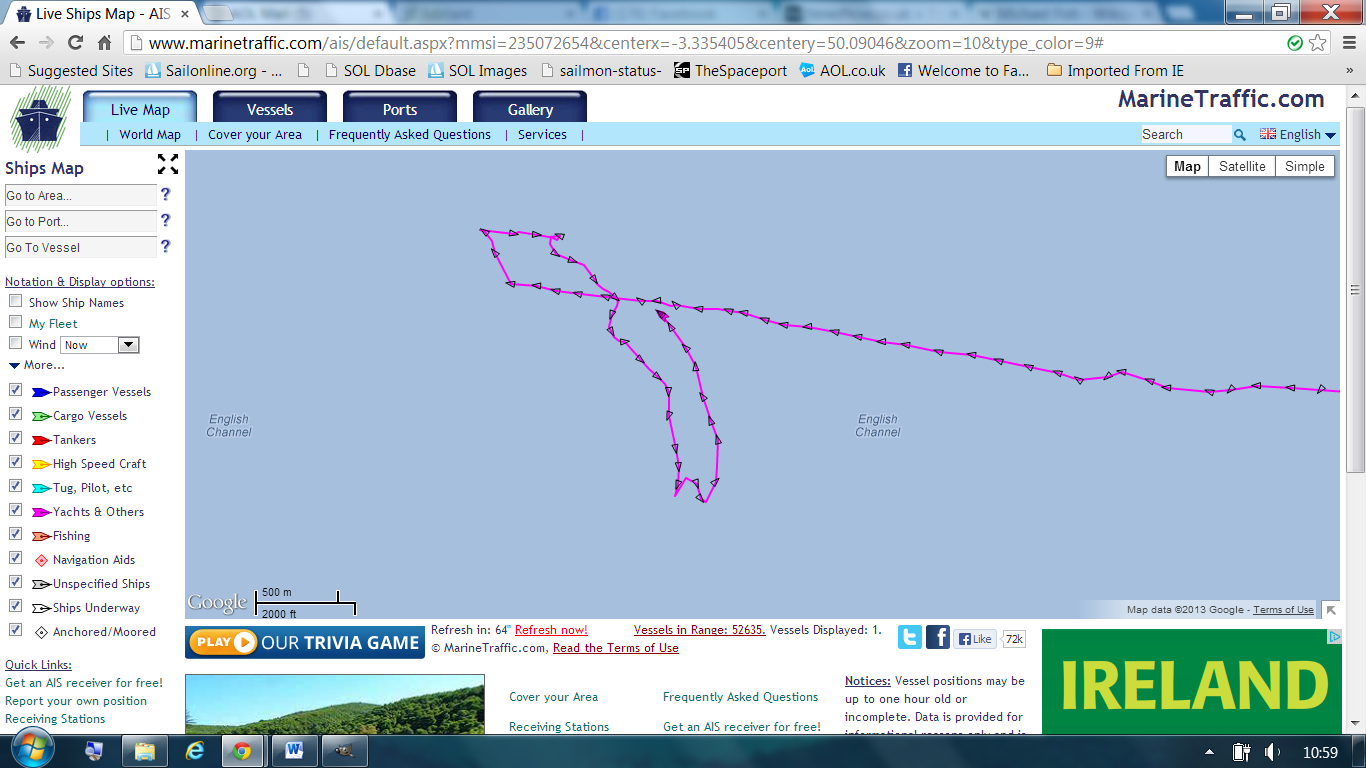
Task: Click the IRELAND advertisement banner
Action: [x=1192, y=681]
